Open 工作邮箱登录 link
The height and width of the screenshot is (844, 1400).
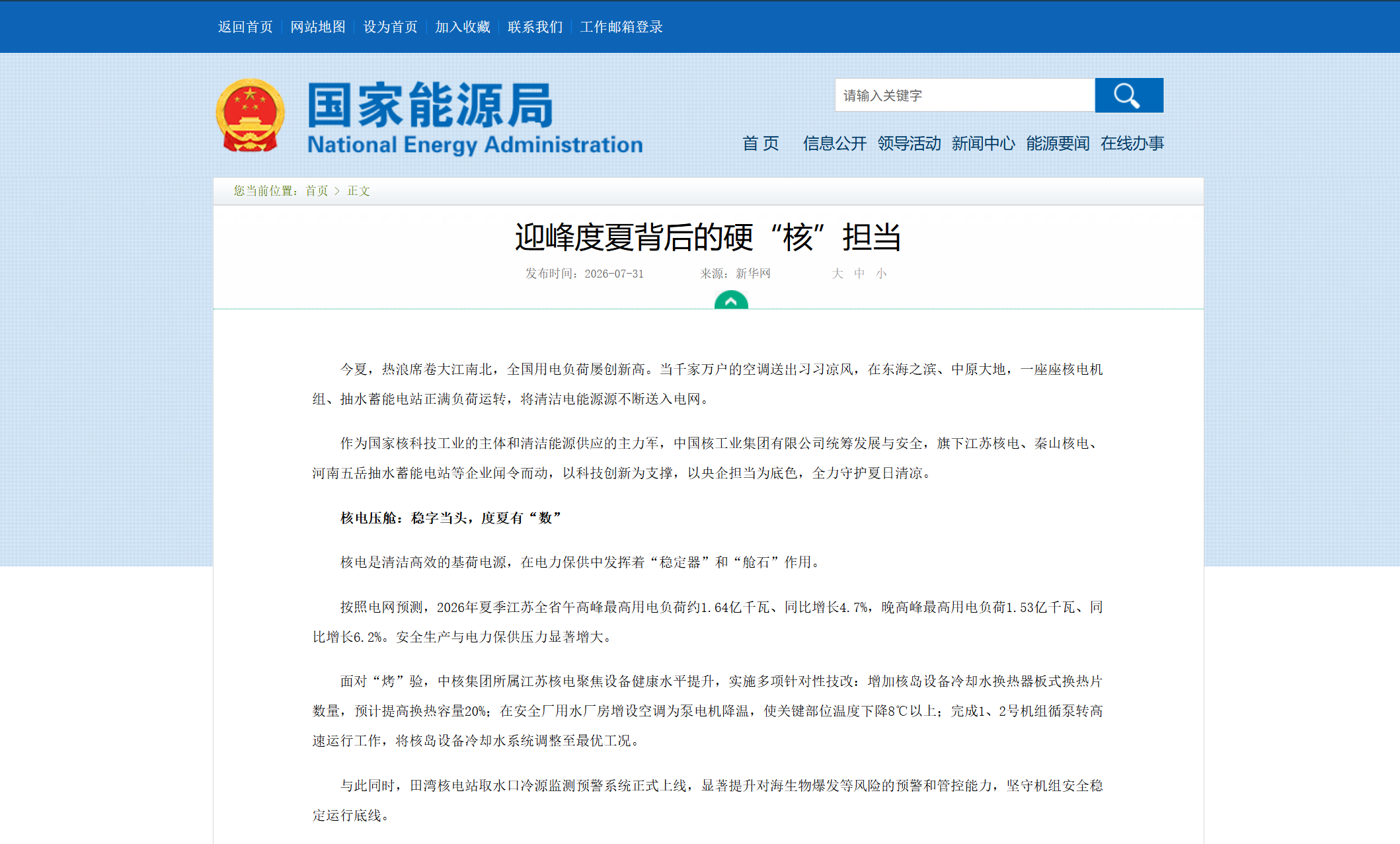click(x=621, y=27)
